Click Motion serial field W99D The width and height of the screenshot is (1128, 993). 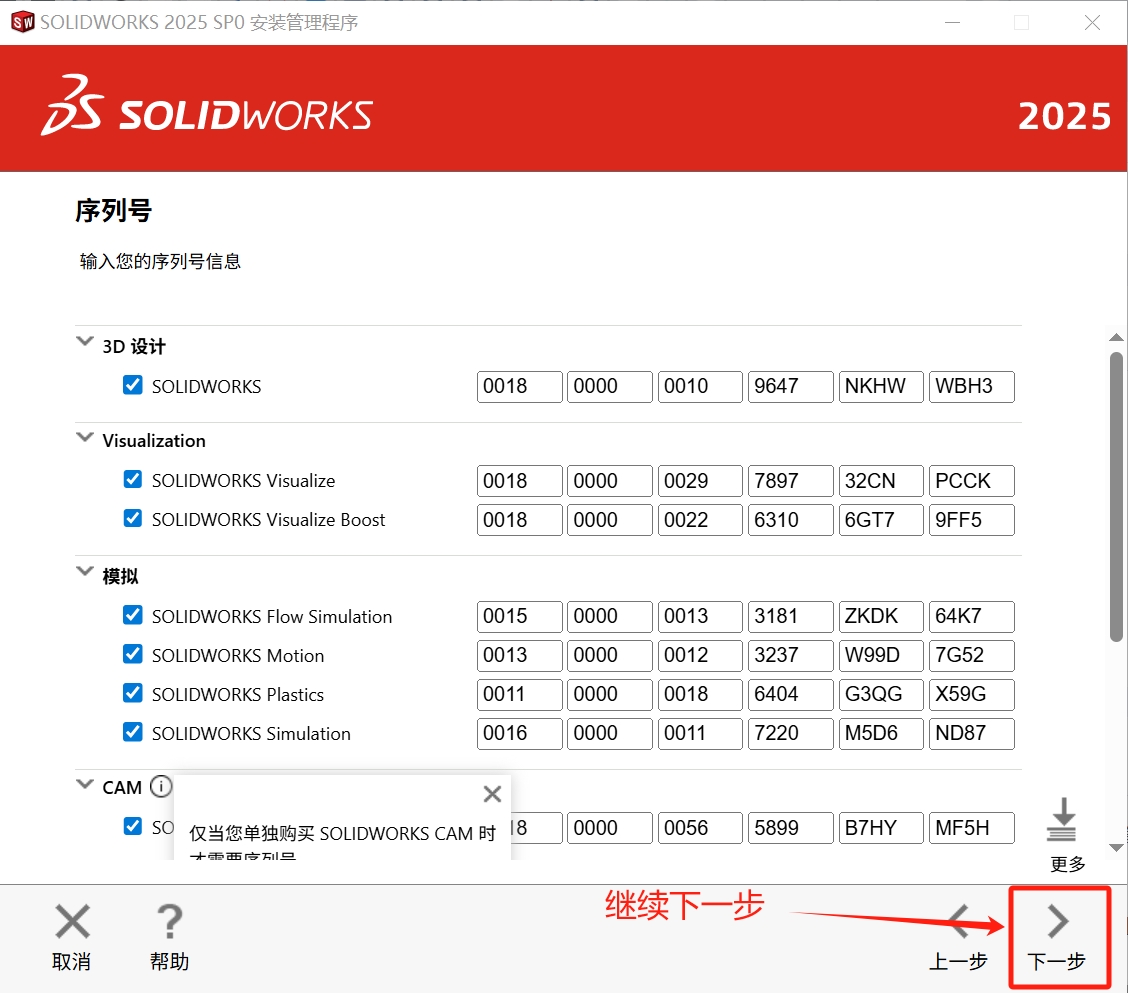[881, 656]
